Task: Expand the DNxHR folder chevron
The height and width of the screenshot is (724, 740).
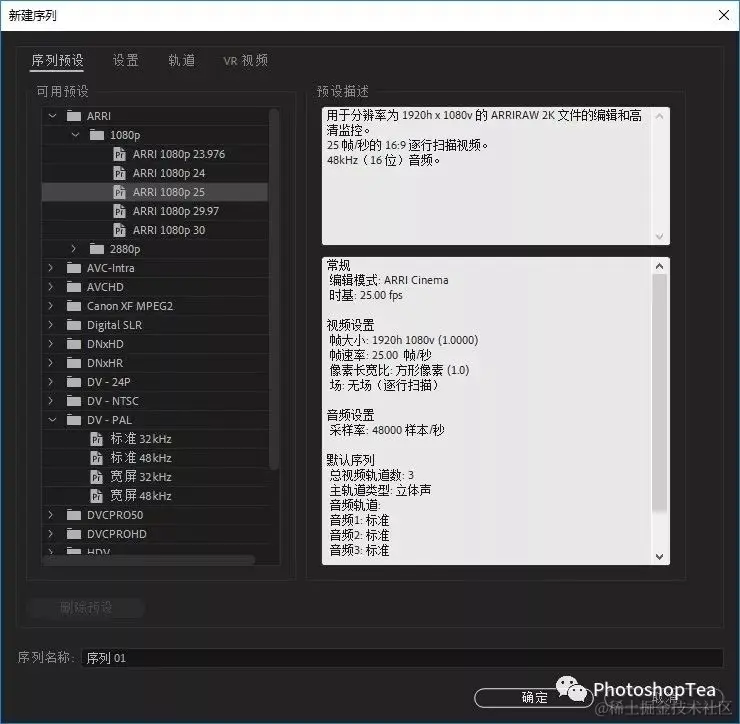Action: pyautogui.click(x=51, y=363)
